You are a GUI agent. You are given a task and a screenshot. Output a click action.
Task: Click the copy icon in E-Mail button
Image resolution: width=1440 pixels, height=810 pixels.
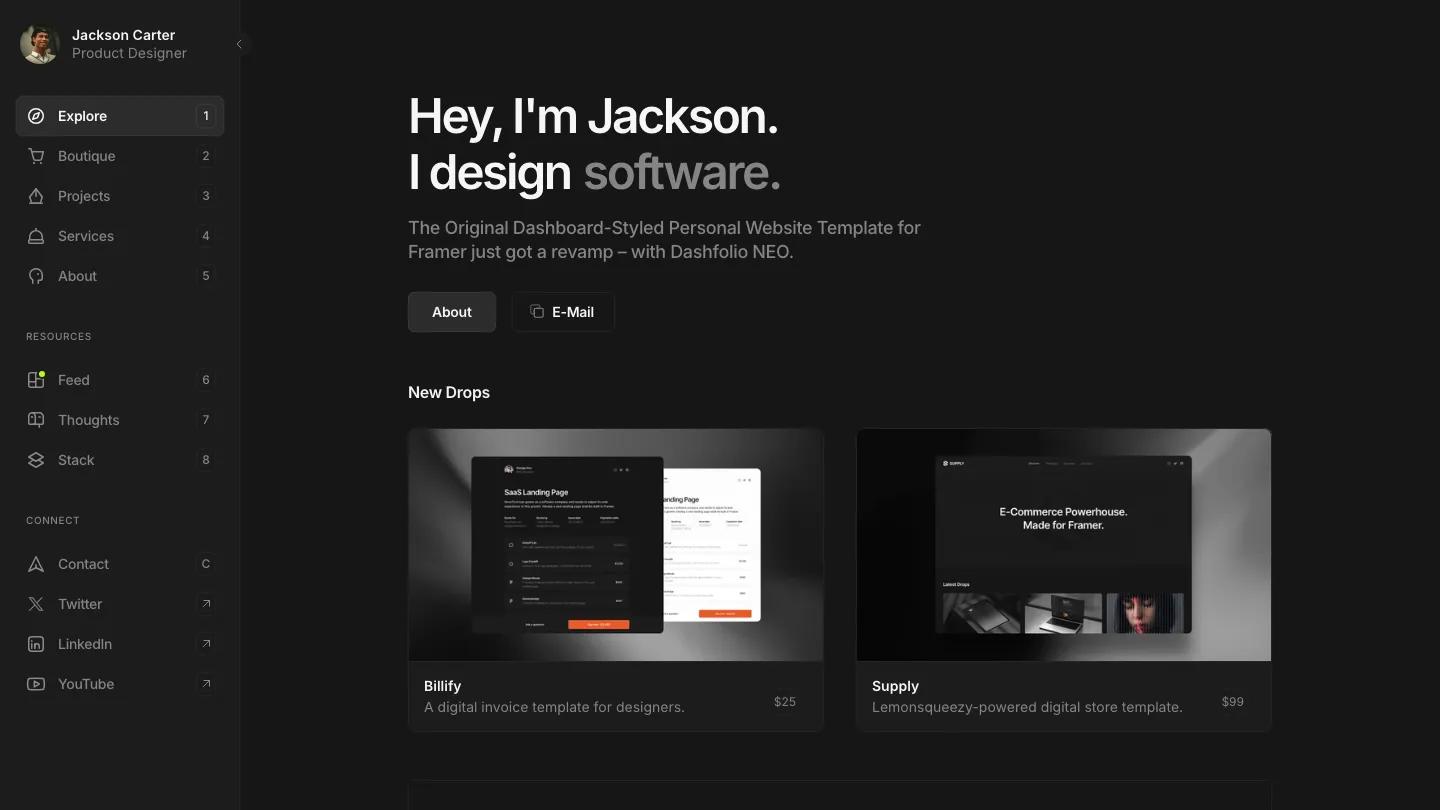tap(537, 312)
